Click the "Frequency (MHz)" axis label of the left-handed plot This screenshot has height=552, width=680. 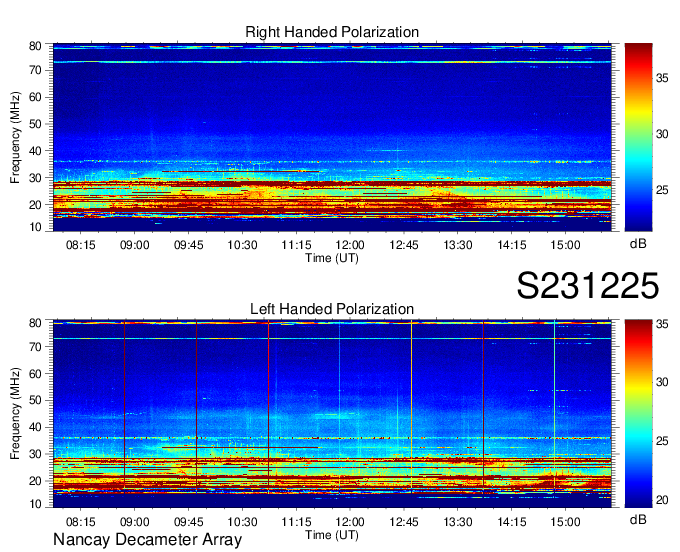click(x=15, y=414)
